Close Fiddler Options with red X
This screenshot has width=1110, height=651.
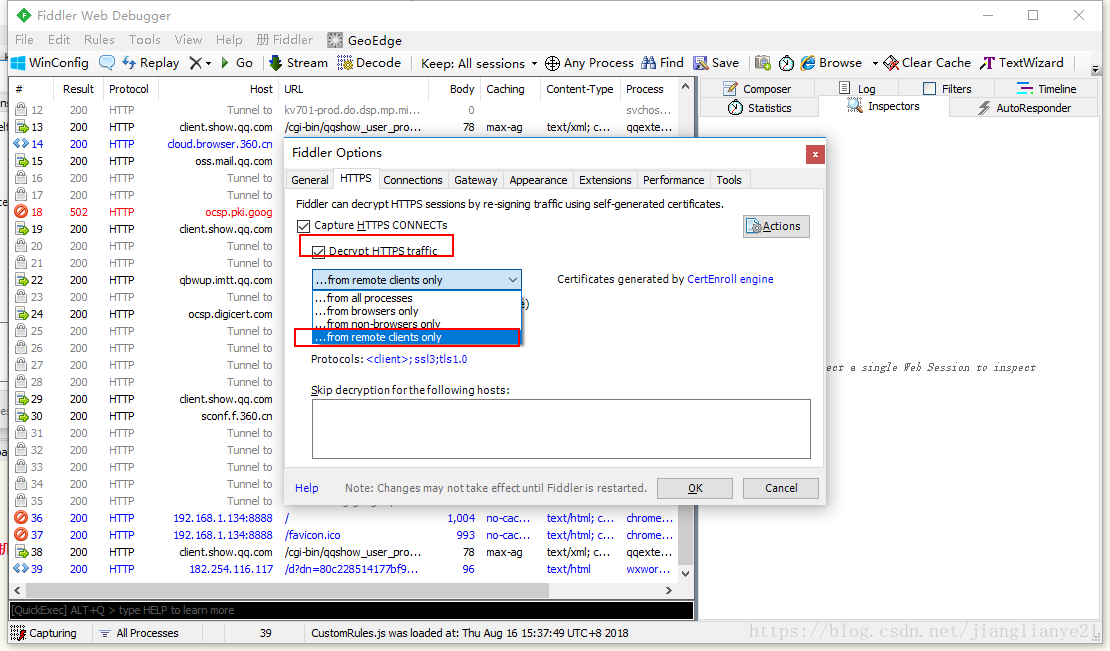816,154
